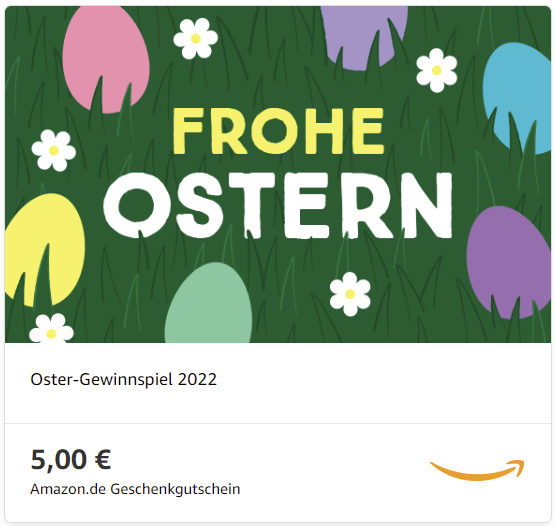554x526 pixels.
Task: Click the dark purple egg
Action: (x=509, y=262)
